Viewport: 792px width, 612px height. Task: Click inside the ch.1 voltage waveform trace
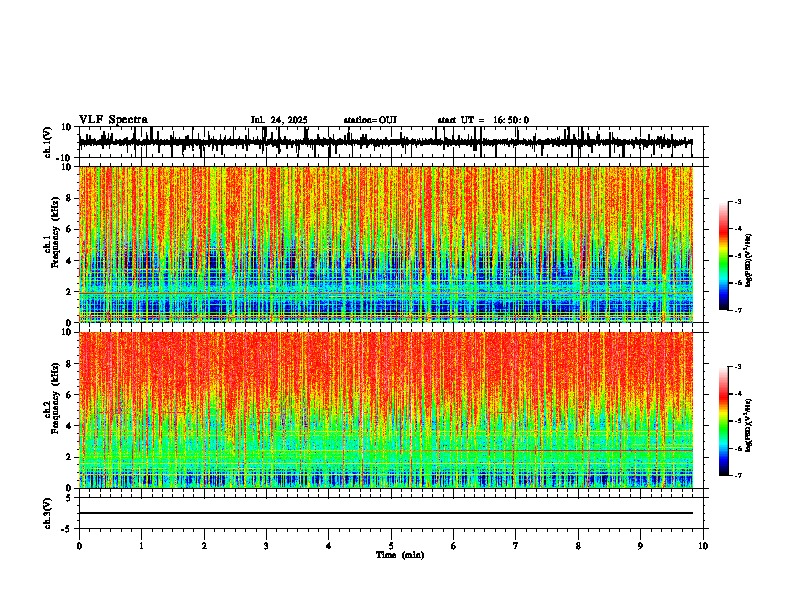pos(386,143)
